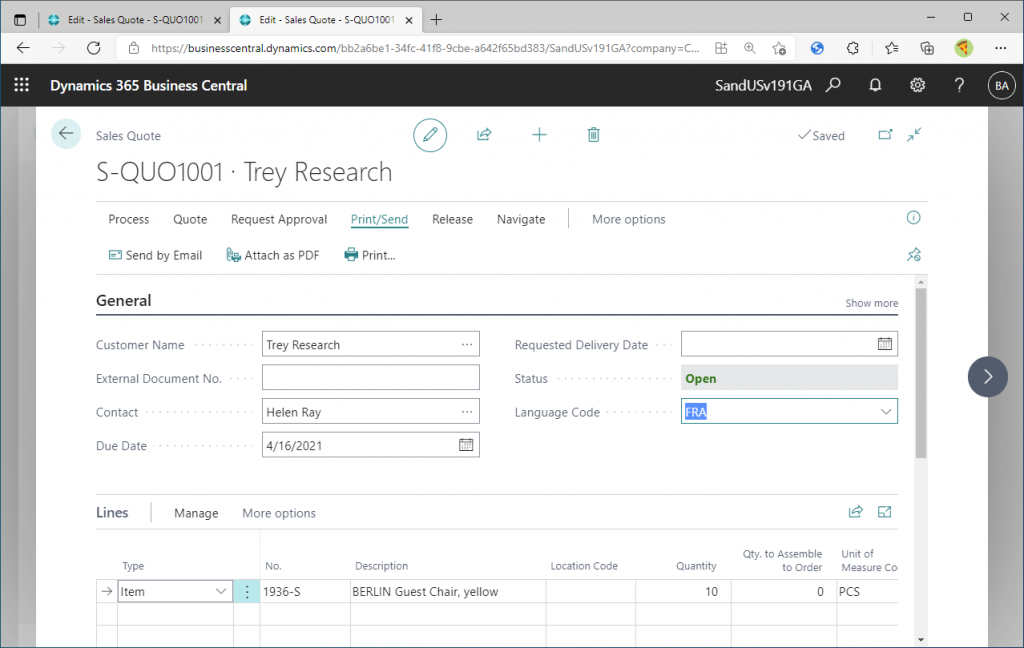Open the Contact lookup ellipsis
The width and height of the screenshot is (1024, 648).
click(466, 412)
